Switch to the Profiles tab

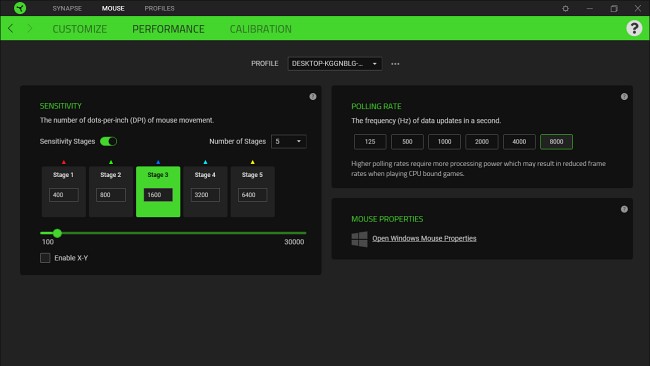[160, 8]
